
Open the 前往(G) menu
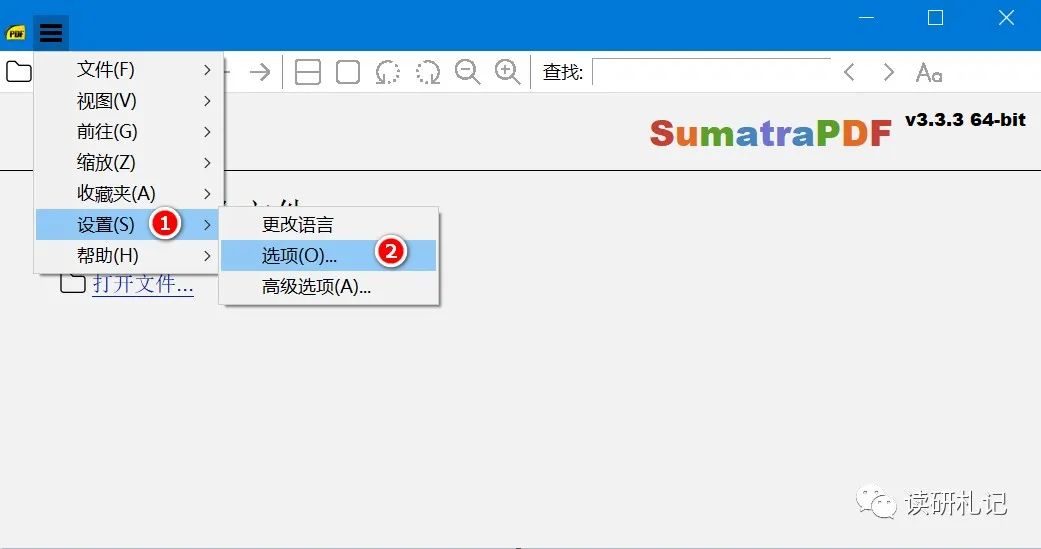pyautogui.click(x=127, y=131)
